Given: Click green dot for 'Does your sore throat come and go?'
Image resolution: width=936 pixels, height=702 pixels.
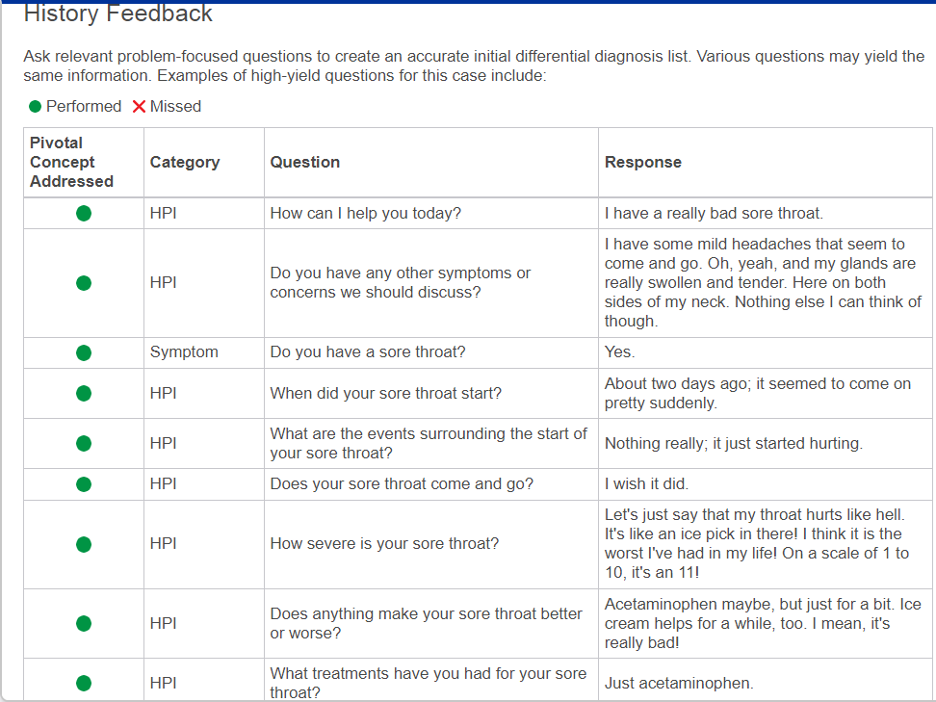Looking at the screenshot, I should [x=84, y=484].
